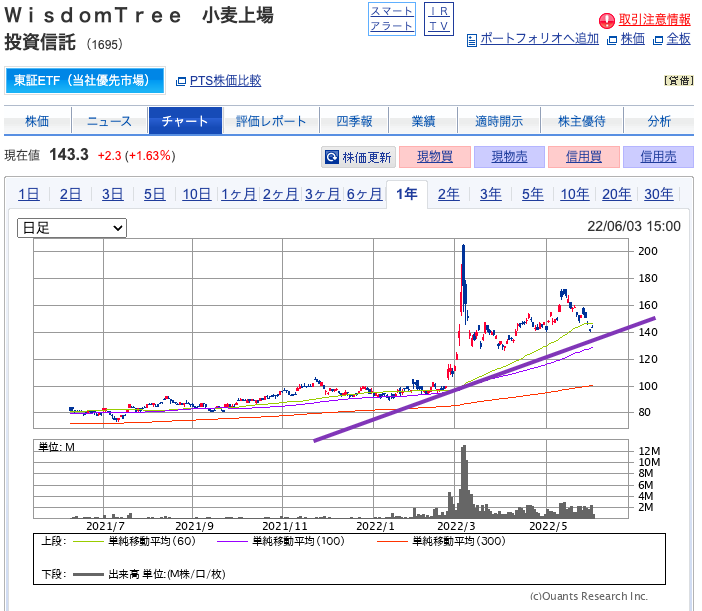Click the 単純移動平均(60) legend entry
The width and height of the screenshot is (702, 611).
click(134, 541)
